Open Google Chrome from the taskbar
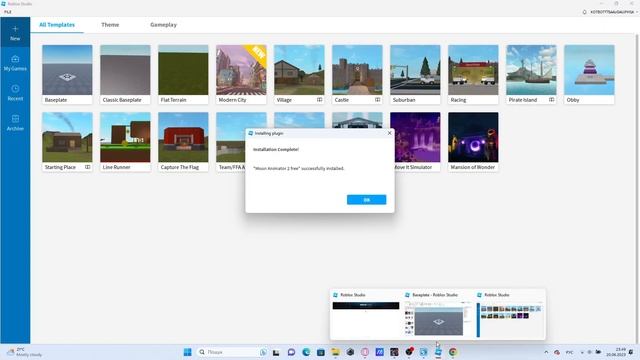 [453, 352]
